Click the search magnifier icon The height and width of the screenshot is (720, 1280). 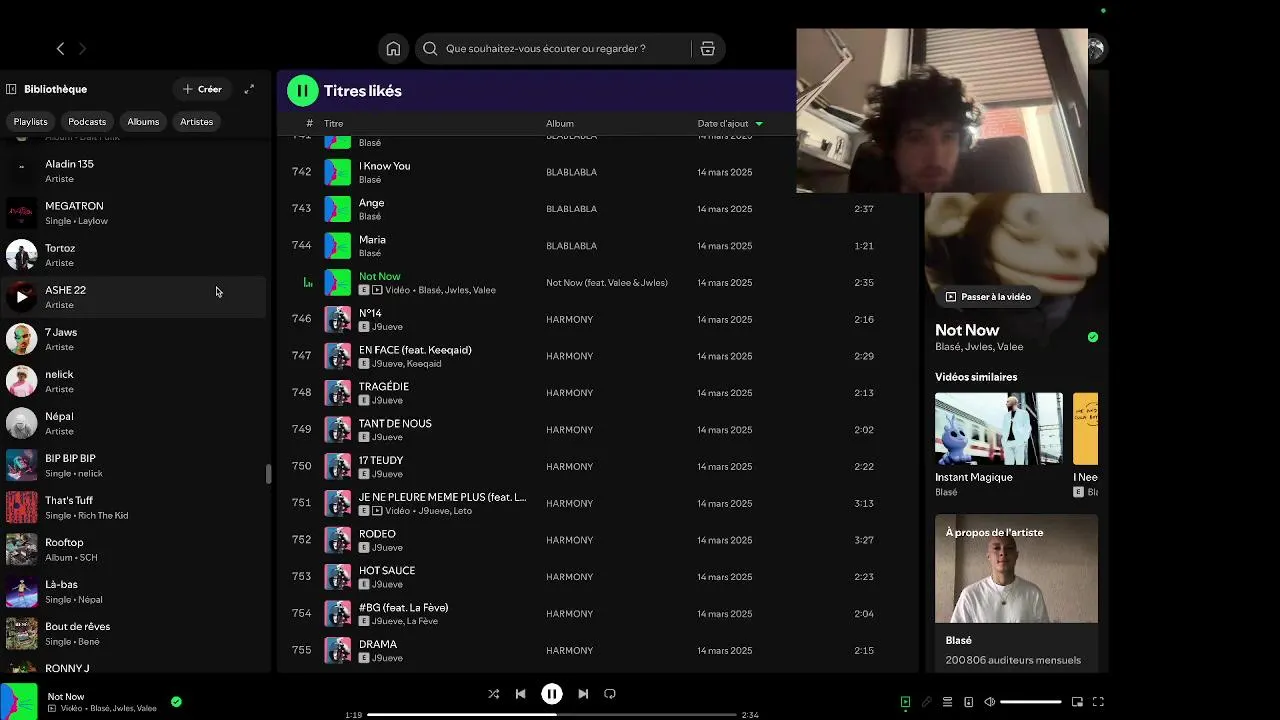click(430, 48)
